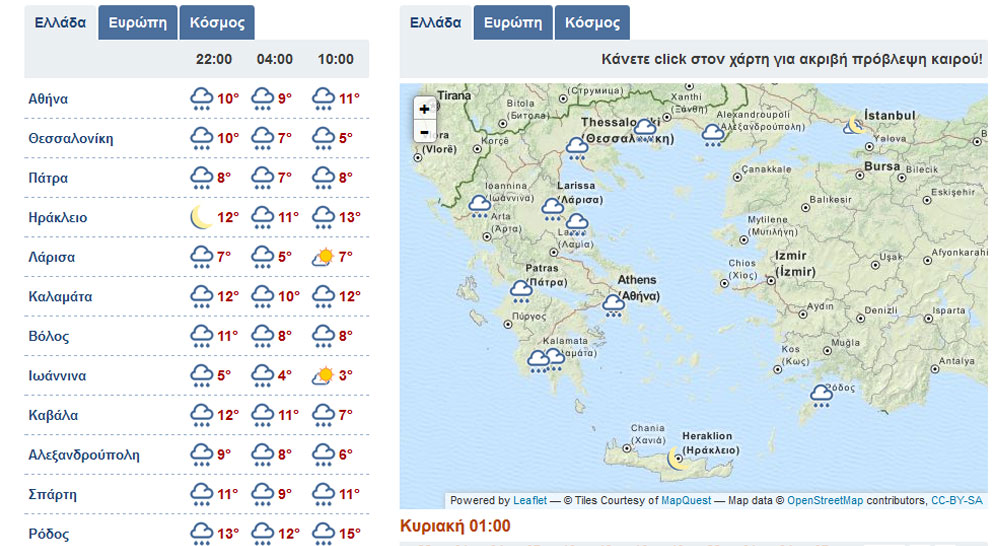The height and width of the screenshot is (546, 1003).
Task: Click Καβάλα 10:00 rain cloud icon
Action: pos(323,416)
